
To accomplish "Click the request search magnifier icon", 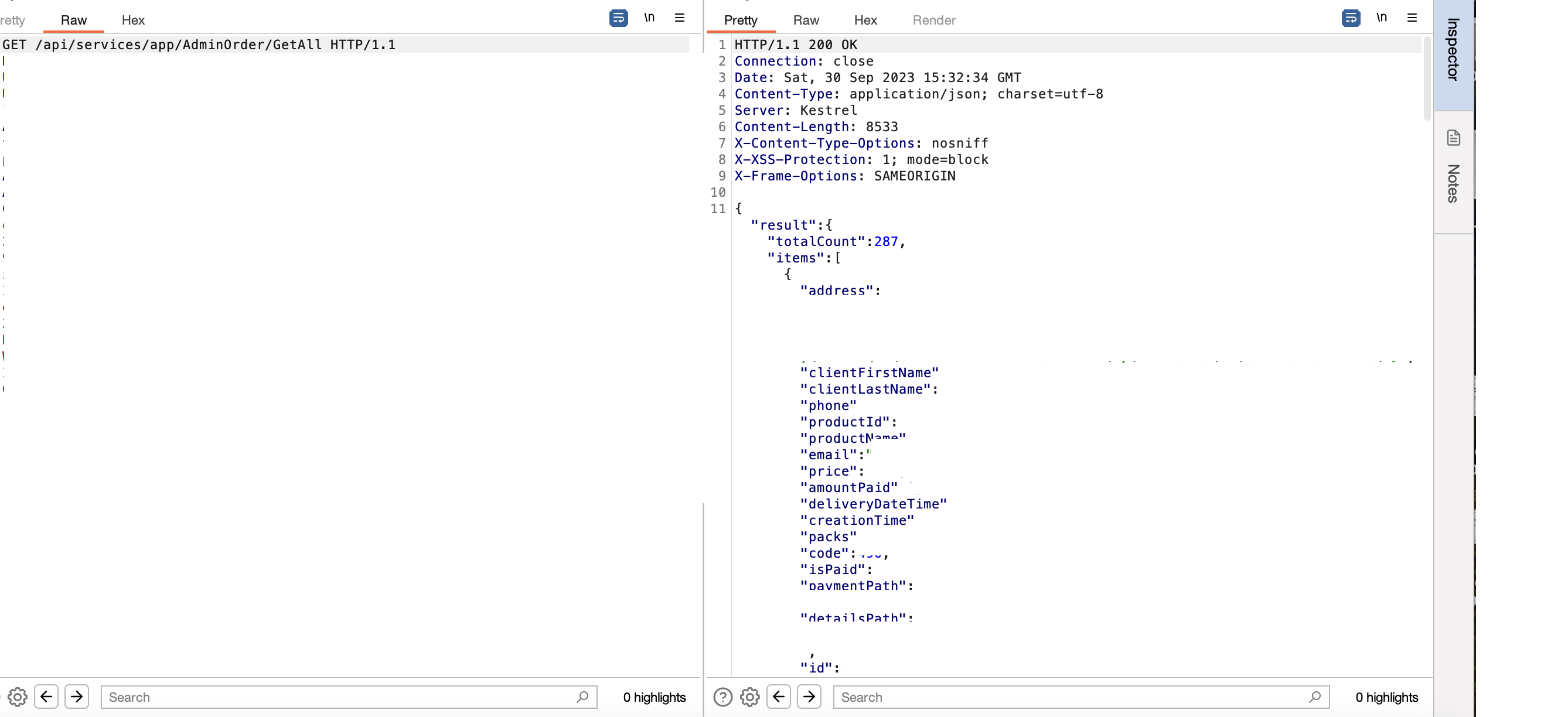I will [x=582, y=696].
